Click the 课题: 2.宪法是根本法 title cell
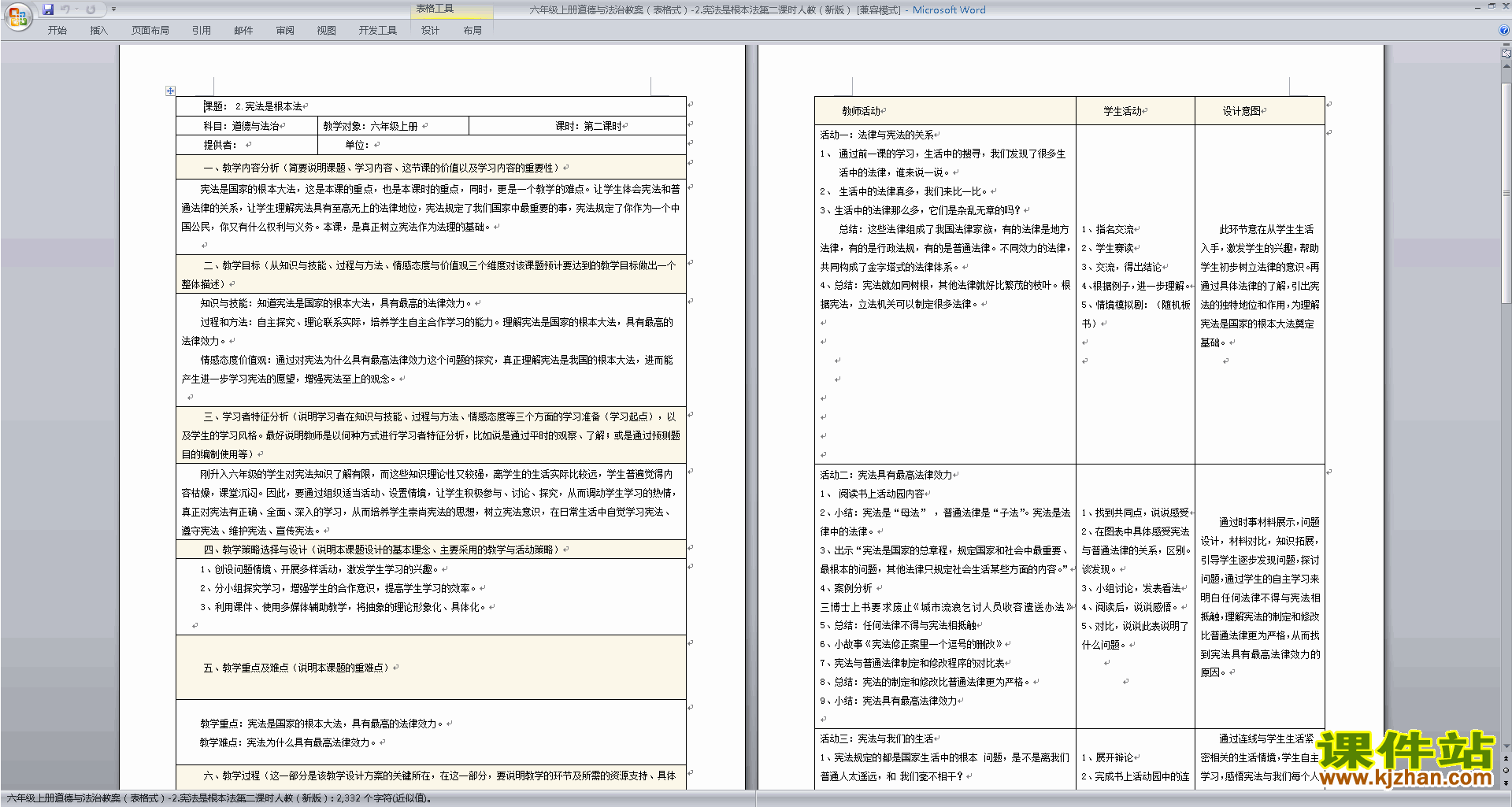The width and height of the screenshot is (1512, 807). [431, 106]
